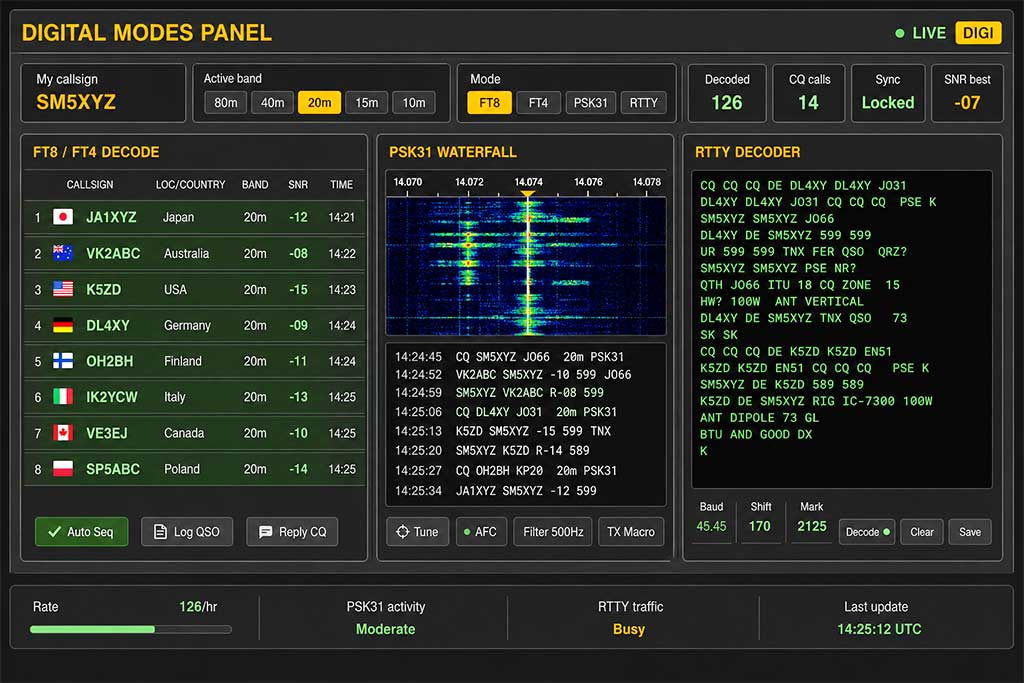Click the yellow DIGI badge
This screenshot has width=1024, height=683.
(x=978, y=33)
